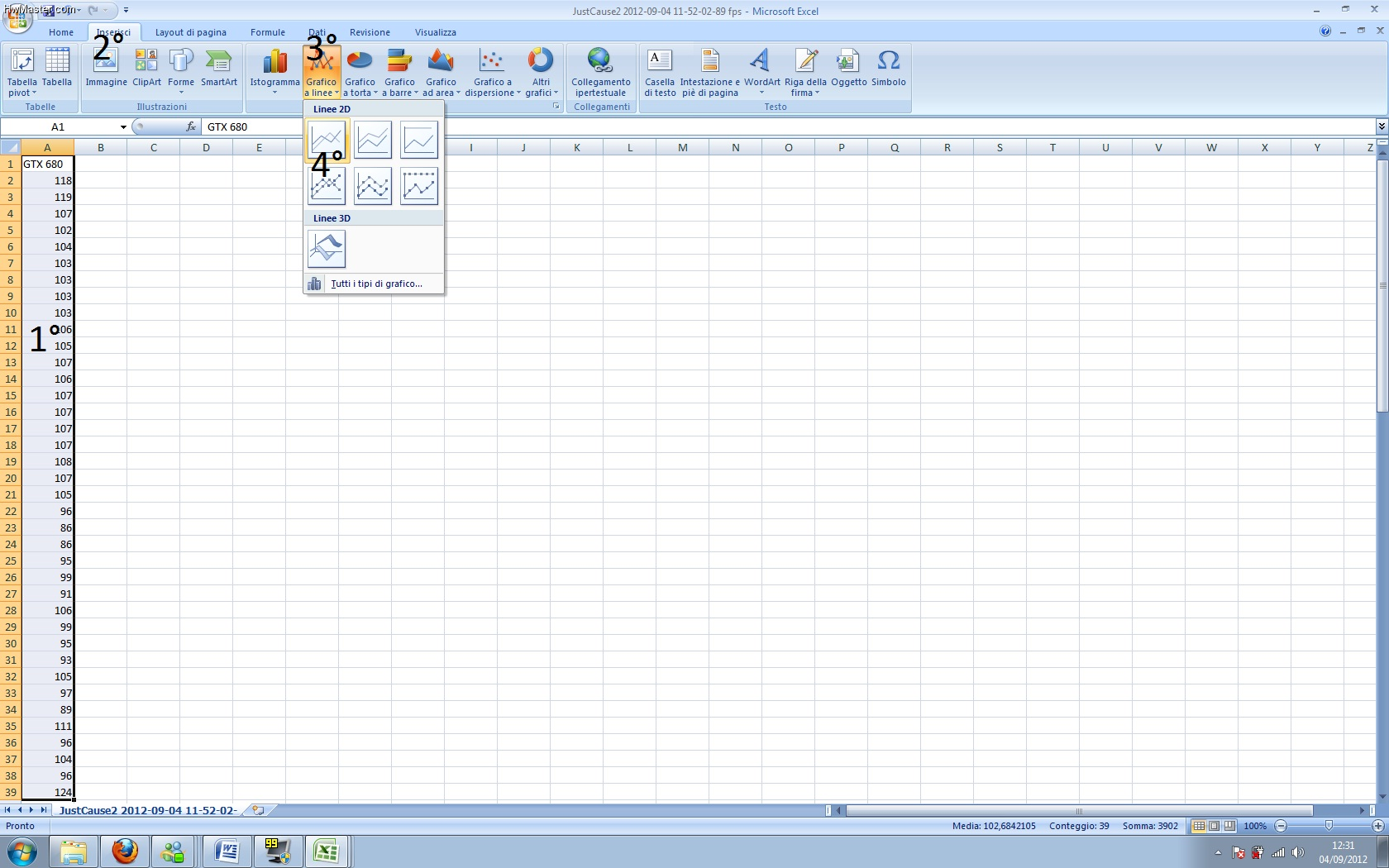Click the insert function fx button
Image resolution: width=1389 pixels, height=868 pixels.
tap(191, 126)
